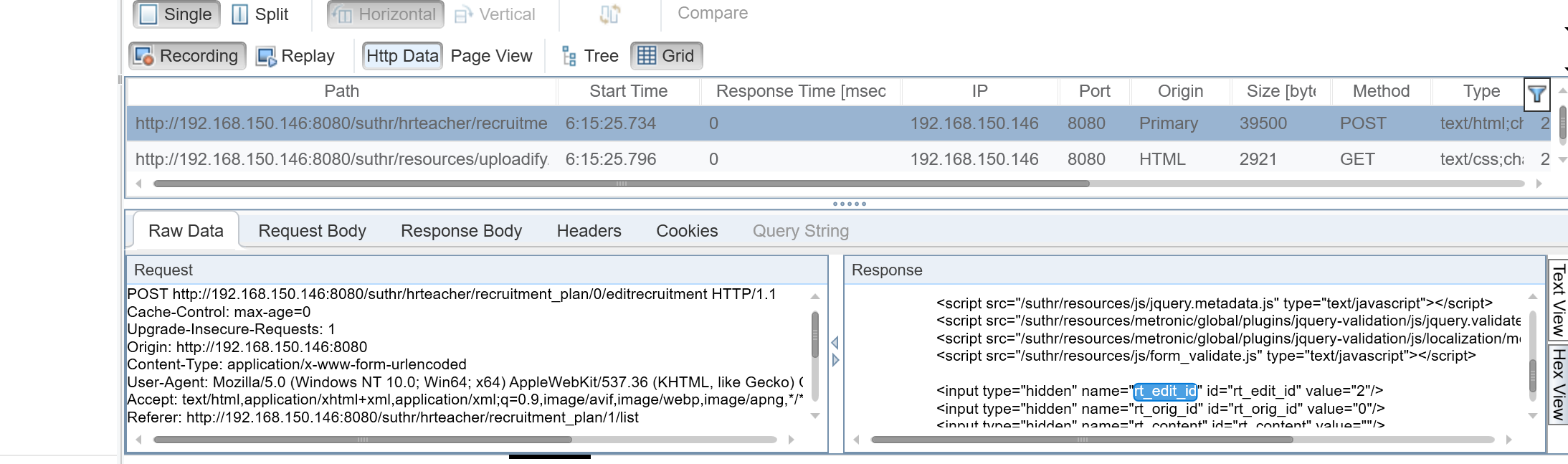Click the POST method cell
Screen dimensions: 1568x464
(x=1363, y=123)
